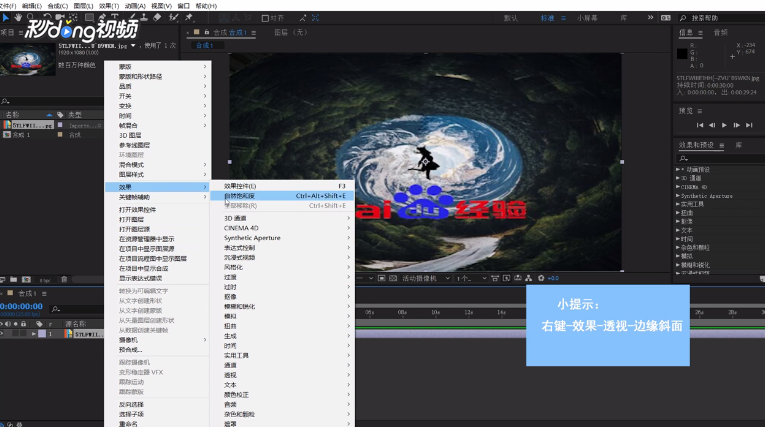Switch to 音频 panel tab
765x427 pixels.
click(721, 33)
